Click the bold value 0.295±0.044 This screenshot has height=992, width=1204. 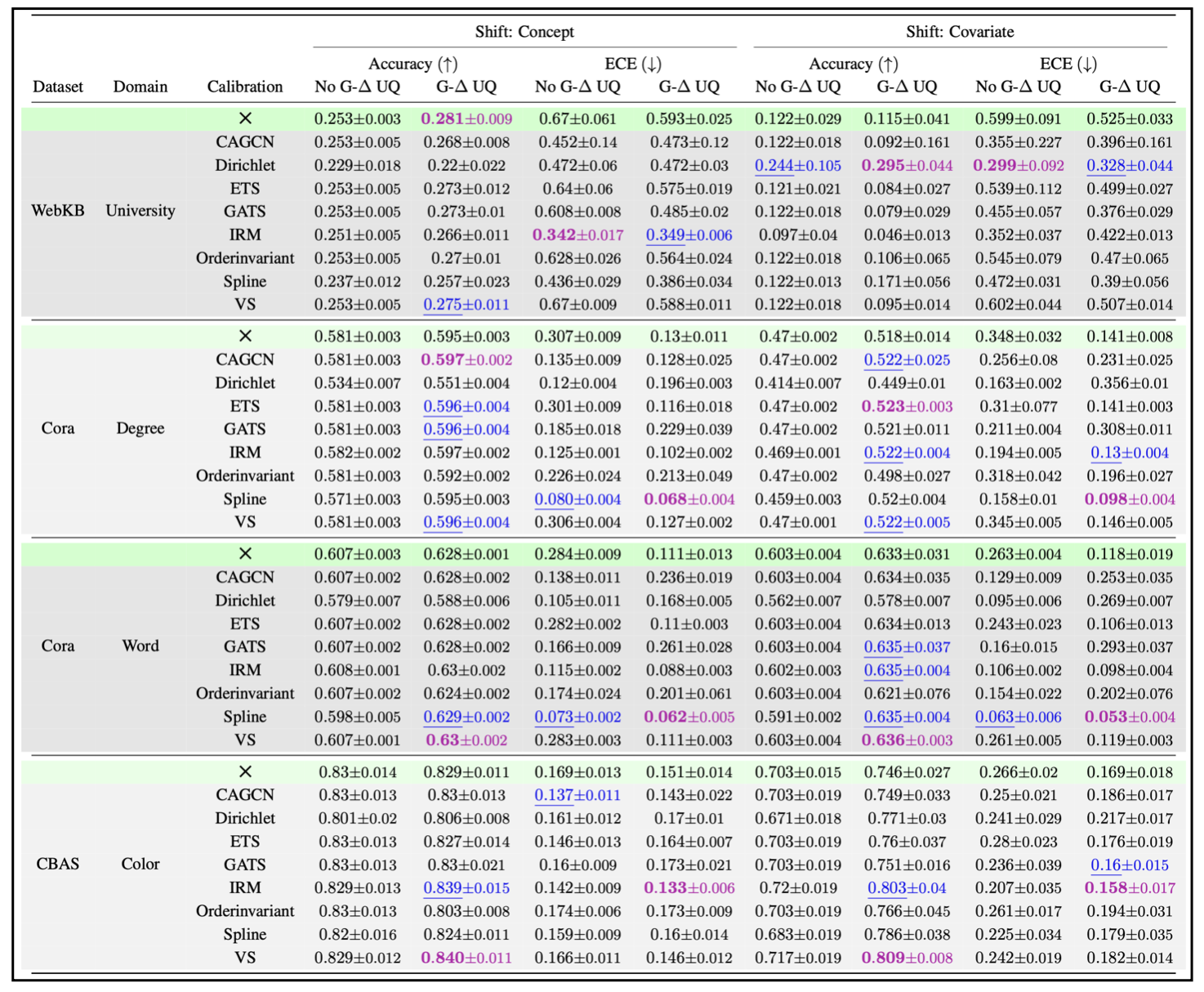coord(907,165)
